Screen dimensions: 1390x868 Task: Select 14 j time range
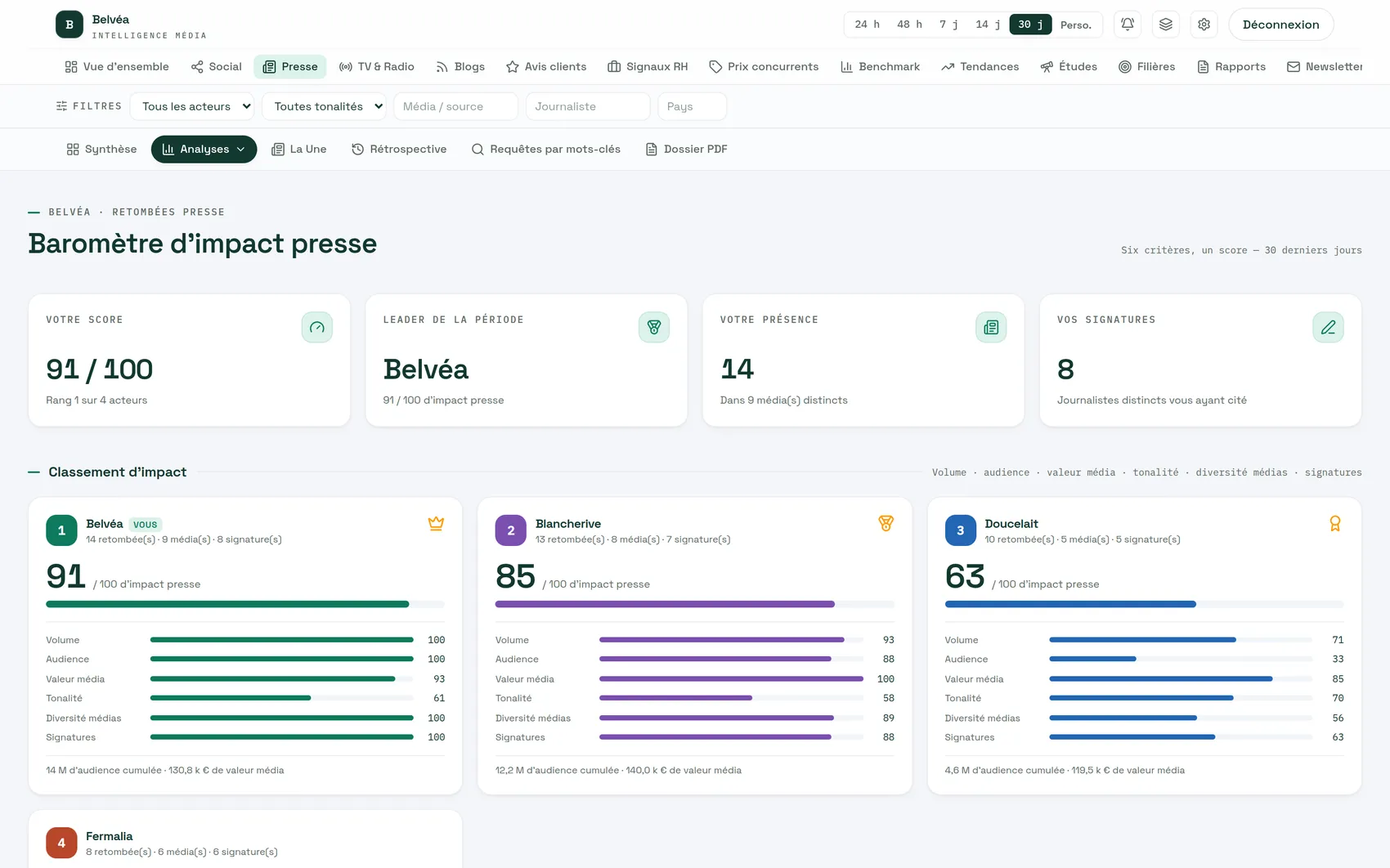click(x=988, y=25)
